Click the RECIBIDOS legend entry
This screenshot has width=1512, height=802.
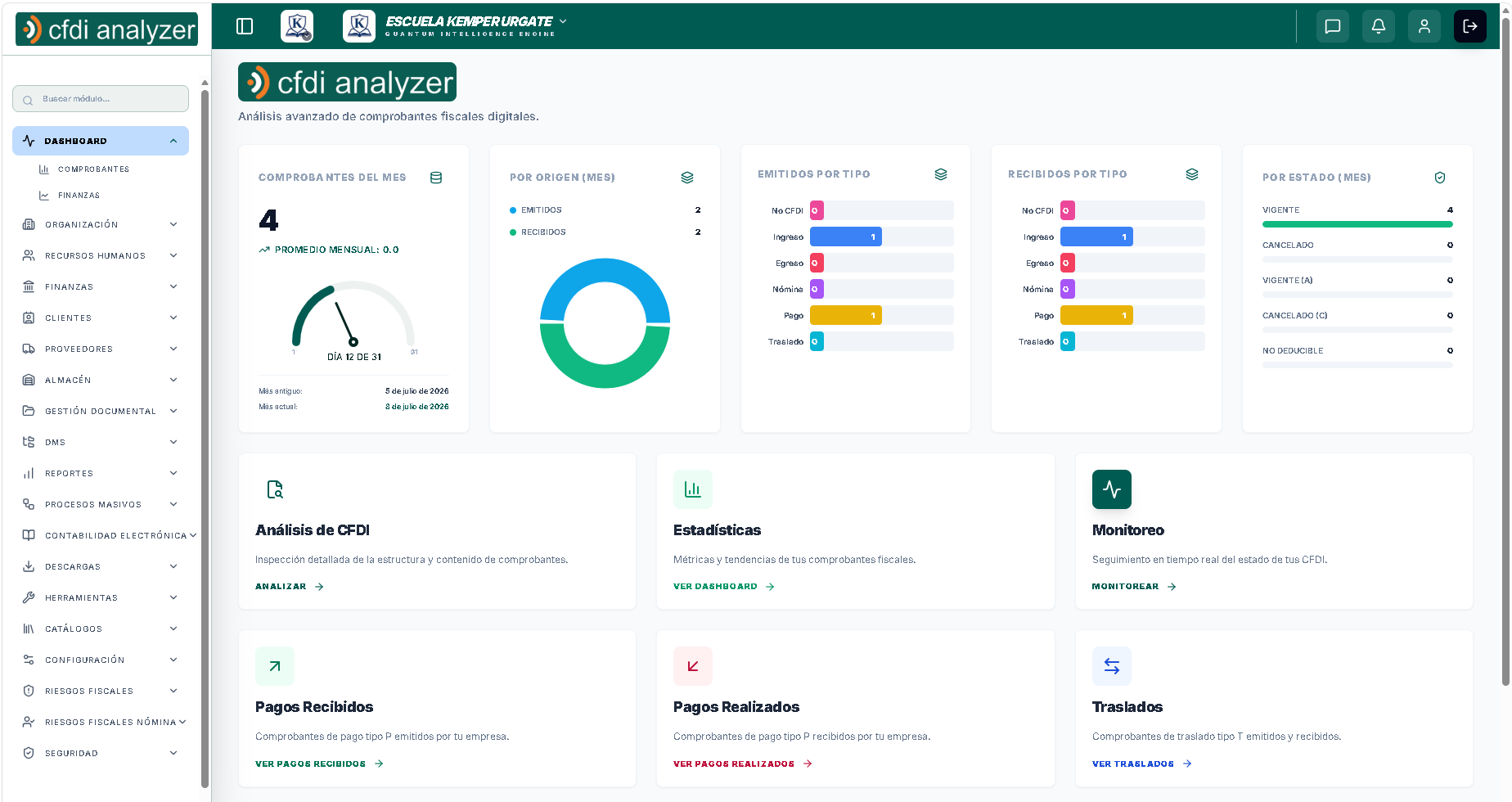pos(538,232)
